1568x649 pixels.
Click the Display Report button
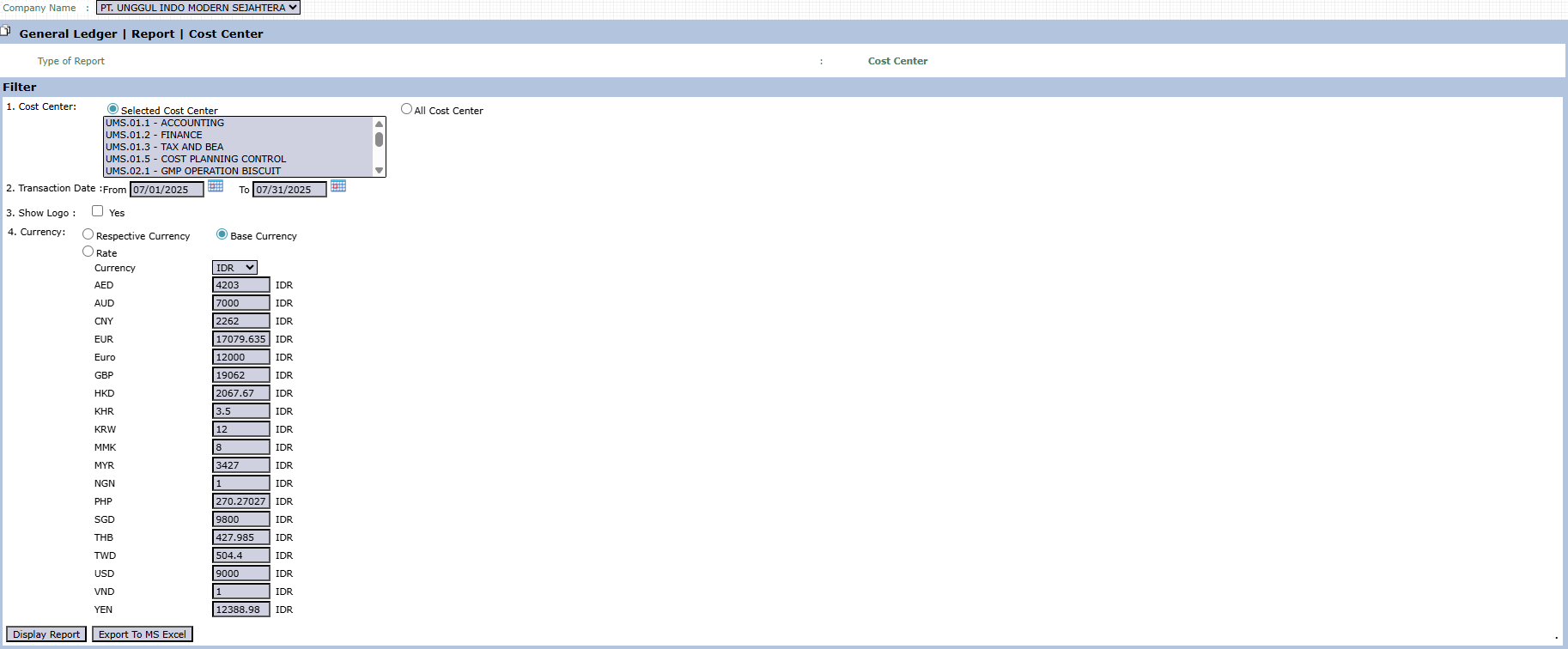point(46,634)
